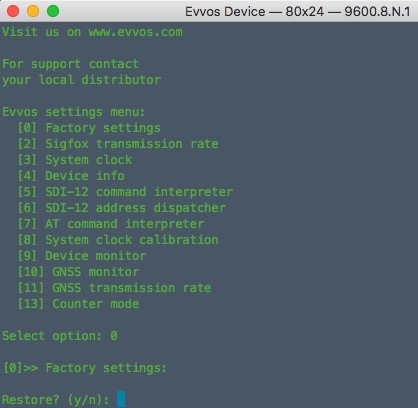Click the Counter mode option line
Viewport: 418px width, 408px height.
(x=78, y=304)
